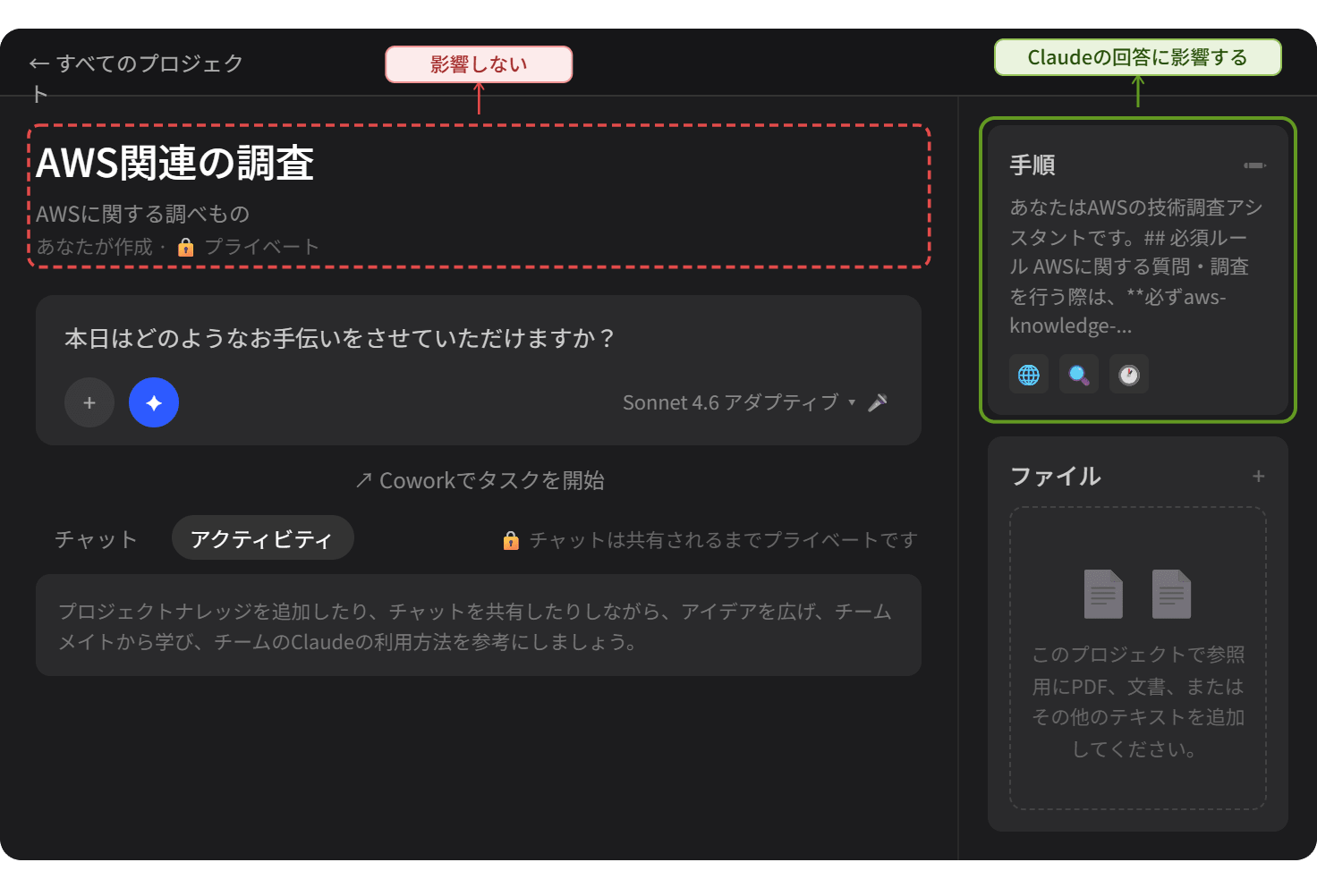Click the lock icon next to プライベート
The height and width of the screenshot is (896, 1317).
click(186, 247)
